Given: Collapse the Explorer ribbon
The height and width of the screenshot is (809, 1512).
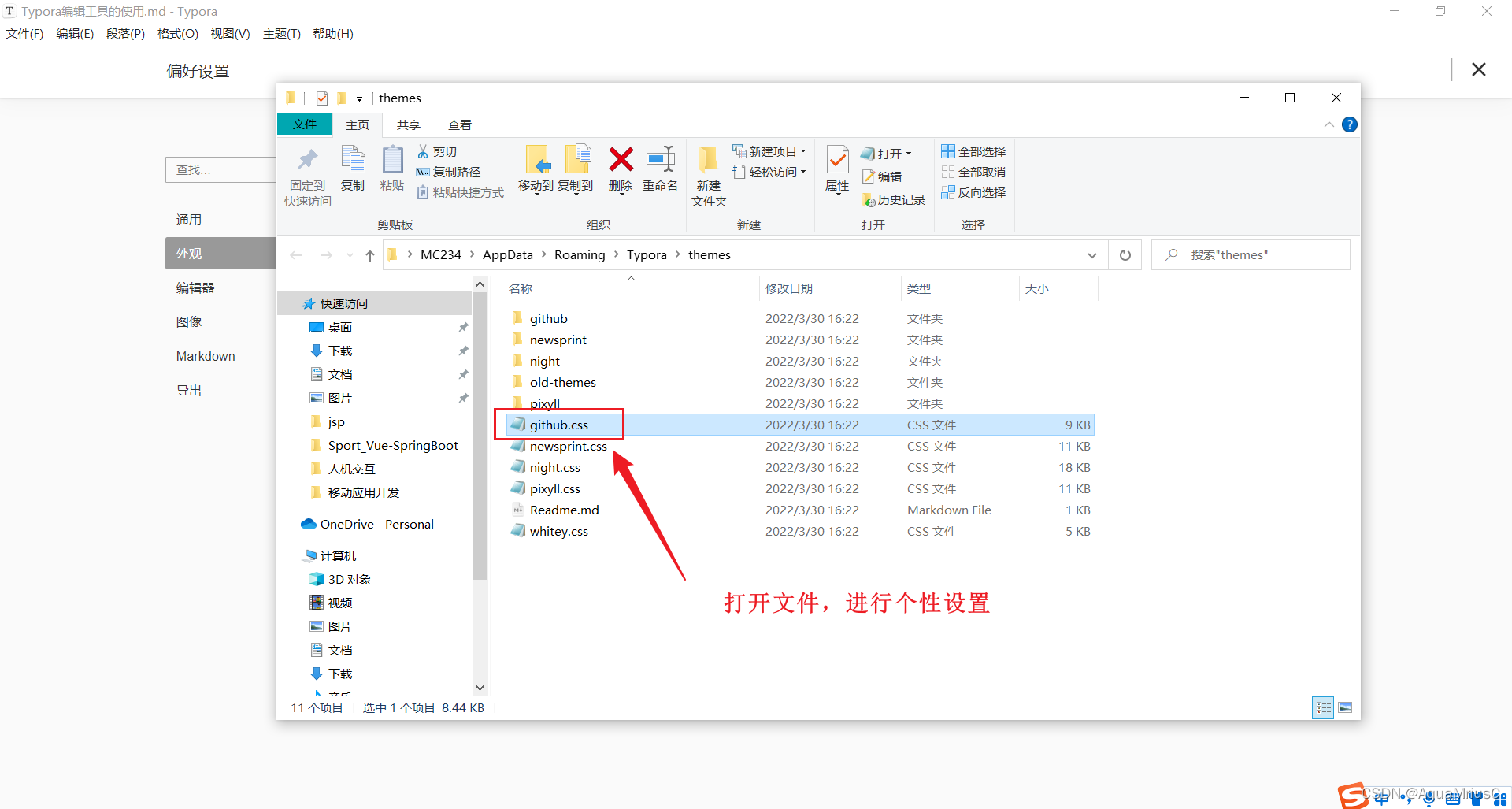Looking at the screenshot, I should point(1329,124).
